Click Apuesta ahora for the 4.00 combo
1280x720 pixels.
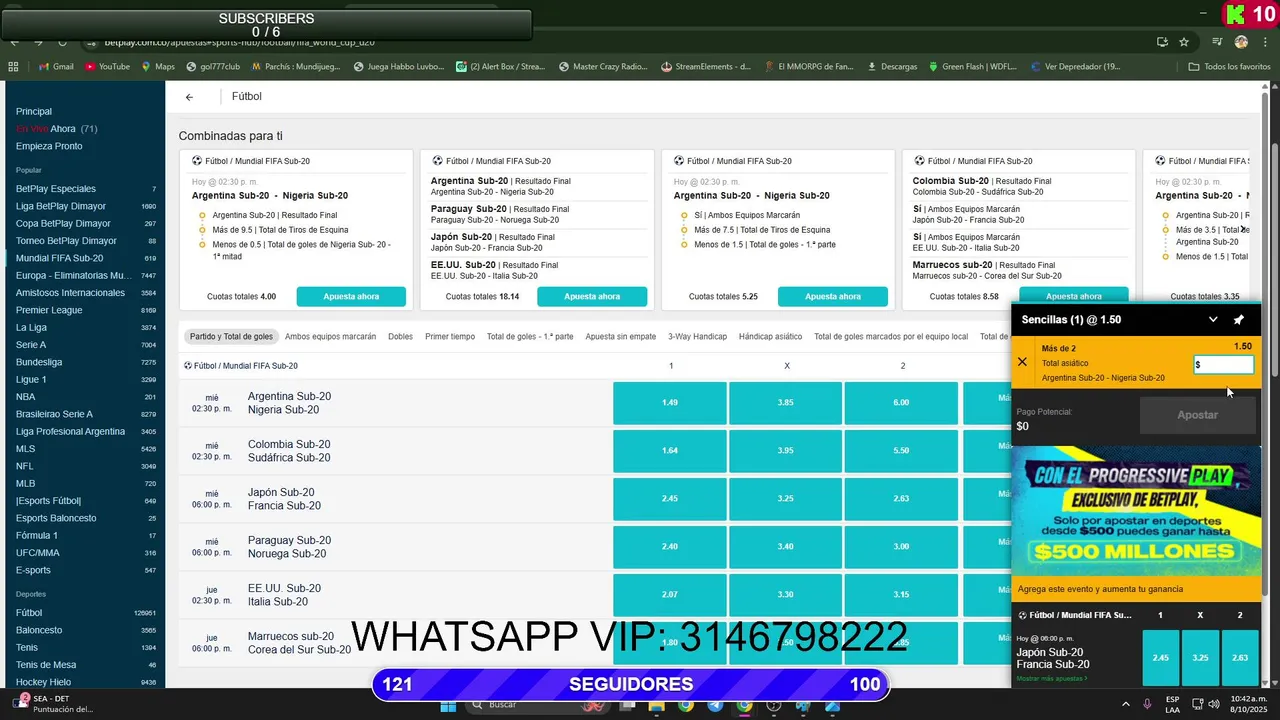coord(351,297)
